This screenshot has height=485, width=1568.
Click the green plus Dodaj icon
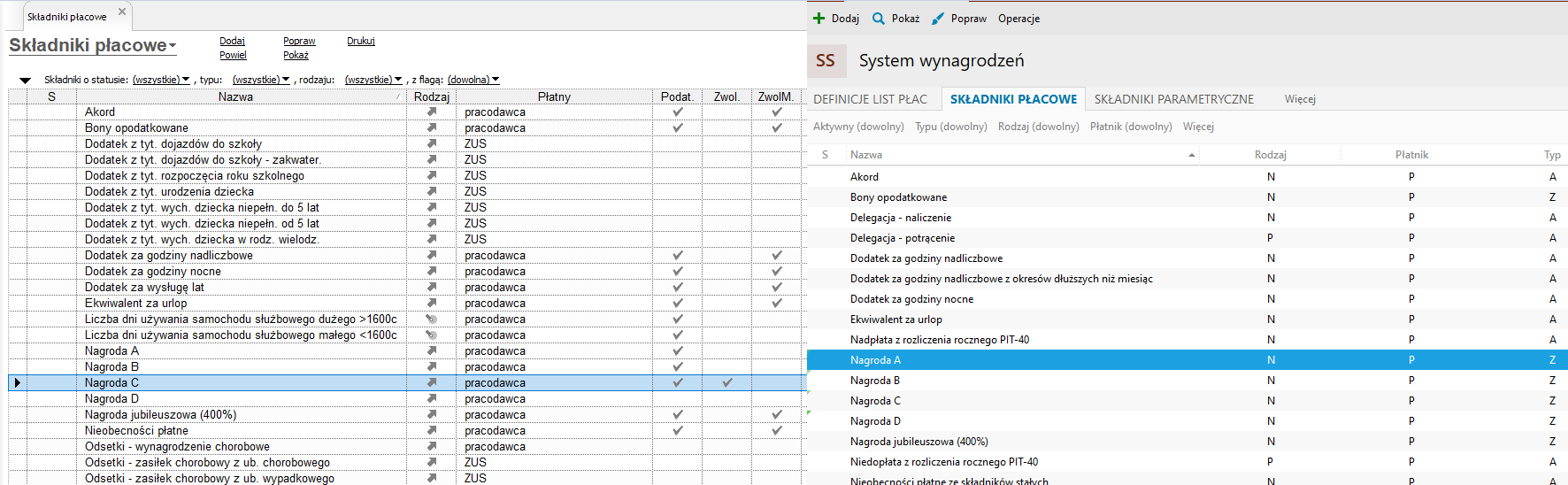click(819, 19)
